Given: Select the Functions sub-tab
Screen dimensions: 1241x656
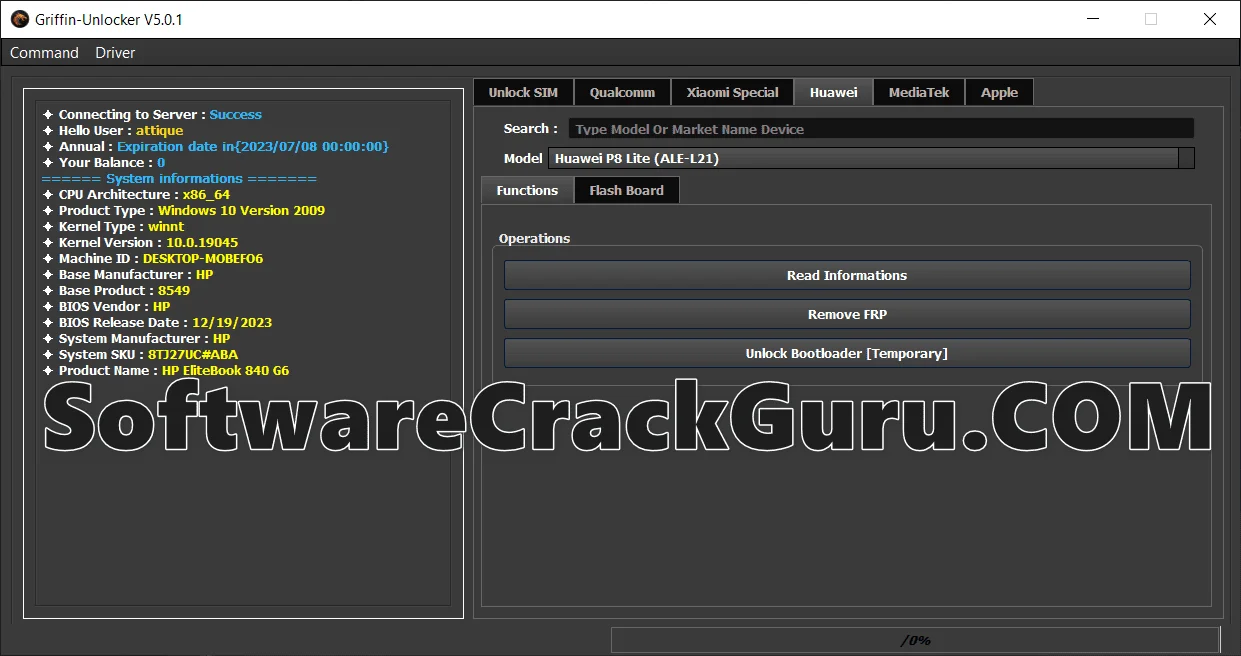Looking at the screenshot, I should 527,190.
